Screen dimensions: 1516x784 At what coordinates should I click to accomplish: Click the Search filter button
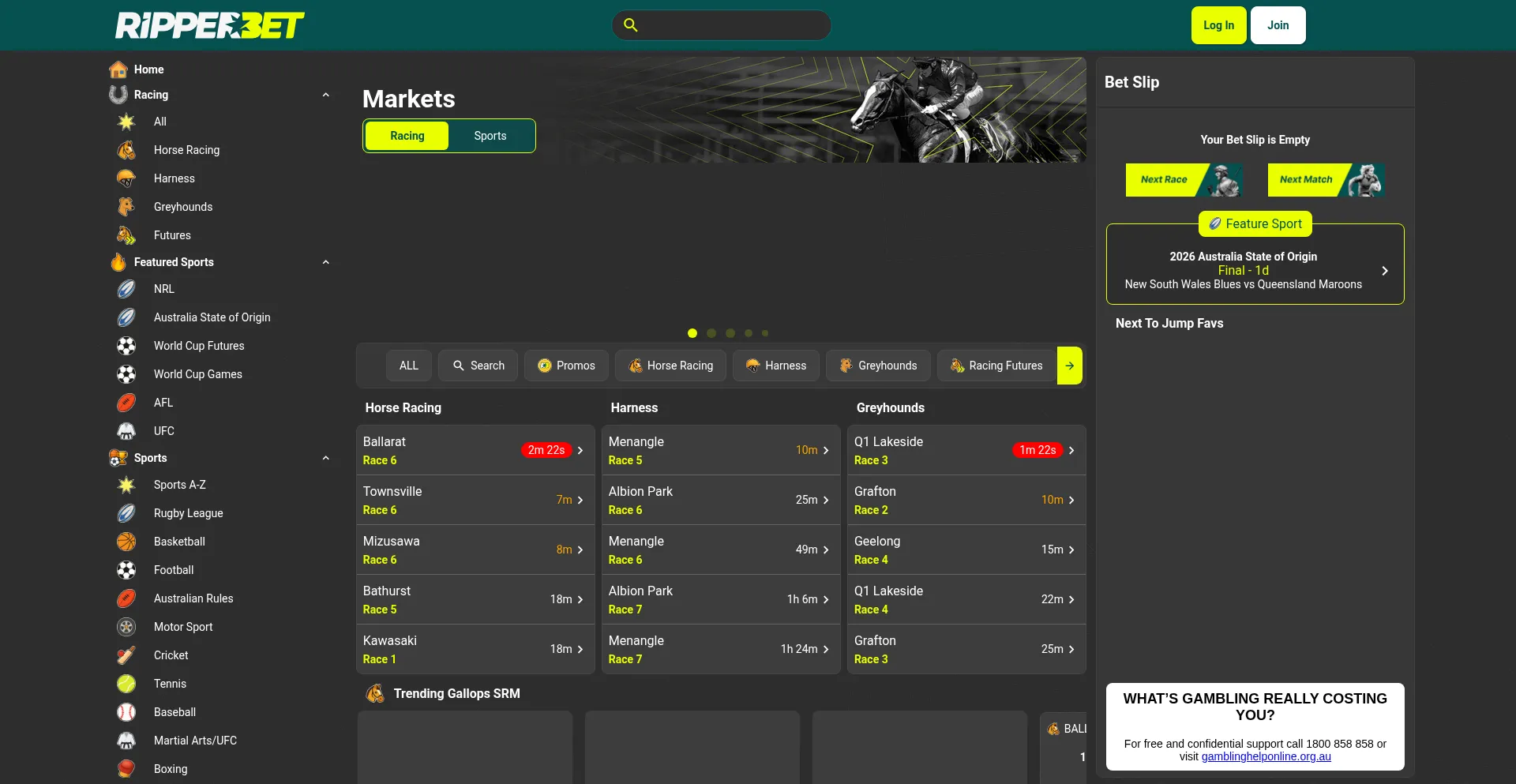pyautogui.click(x=478, y=366)
